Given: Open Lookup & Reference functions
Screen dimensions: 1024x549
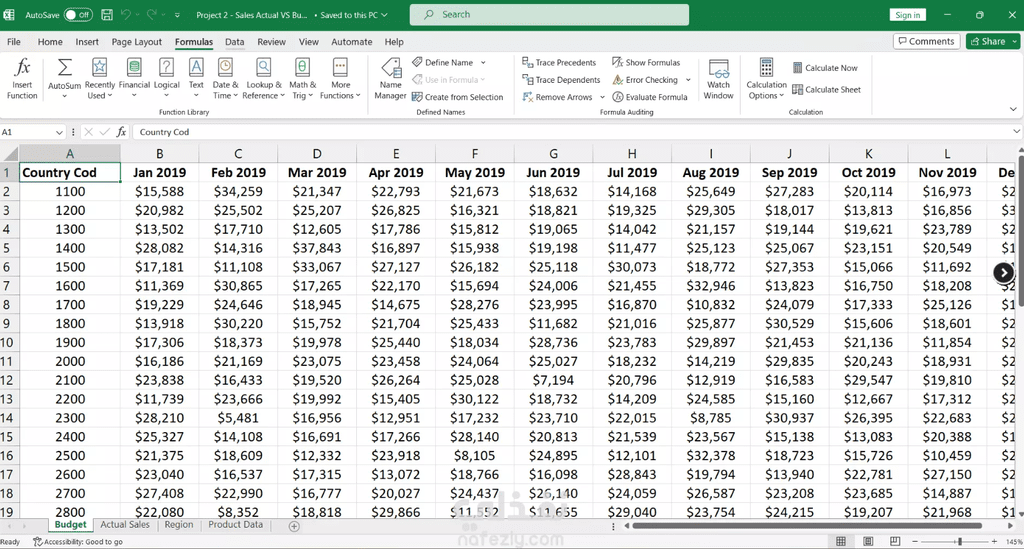Looking at the screenshot, I should (263, 78).
